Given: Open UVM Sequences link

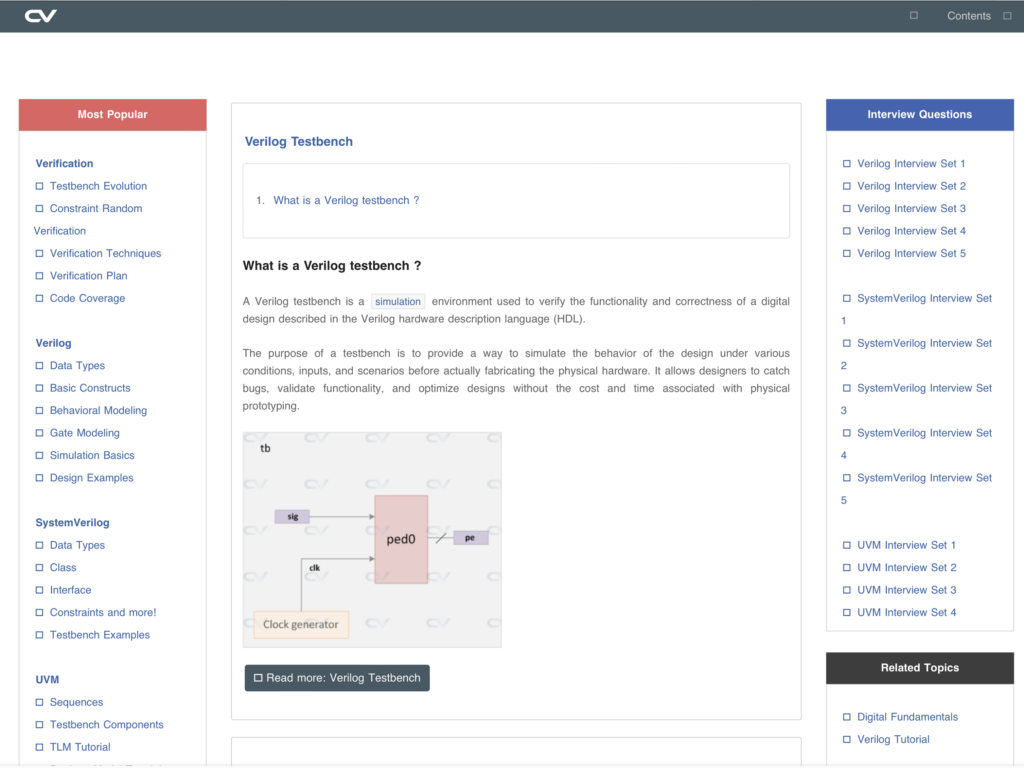Looking at the screenshot, I should pos(76,702).
